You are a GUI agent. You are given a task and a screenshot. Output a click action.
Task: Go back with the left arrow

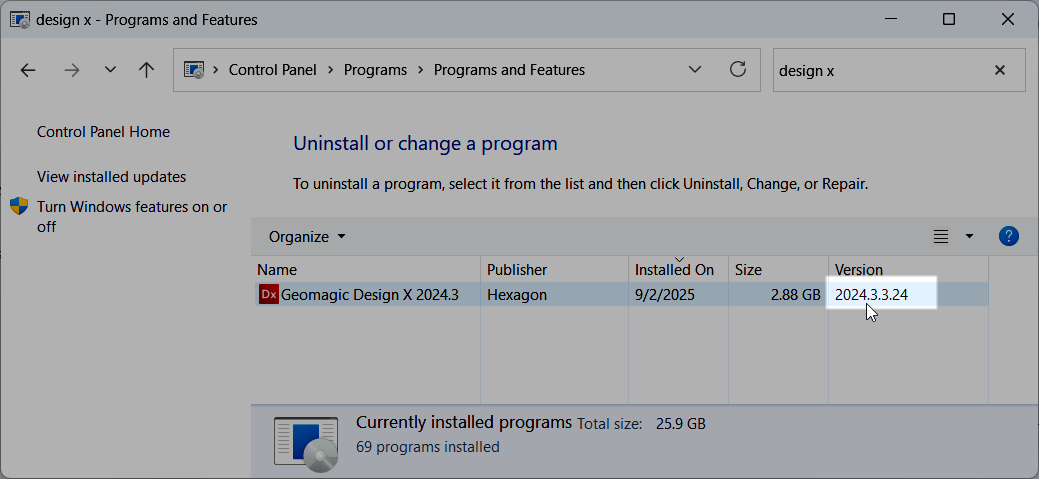point(28,70)
